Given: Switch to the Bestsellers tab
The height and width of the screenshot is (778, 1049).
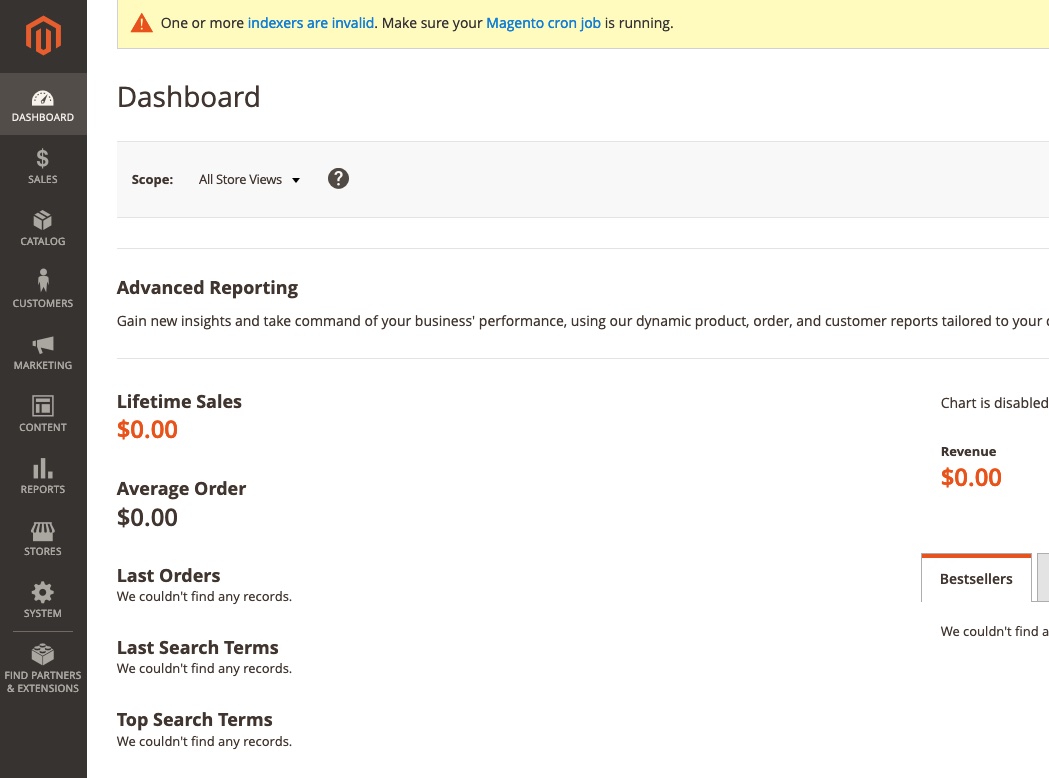Looking at the screenshot, I should coord(975,578).
